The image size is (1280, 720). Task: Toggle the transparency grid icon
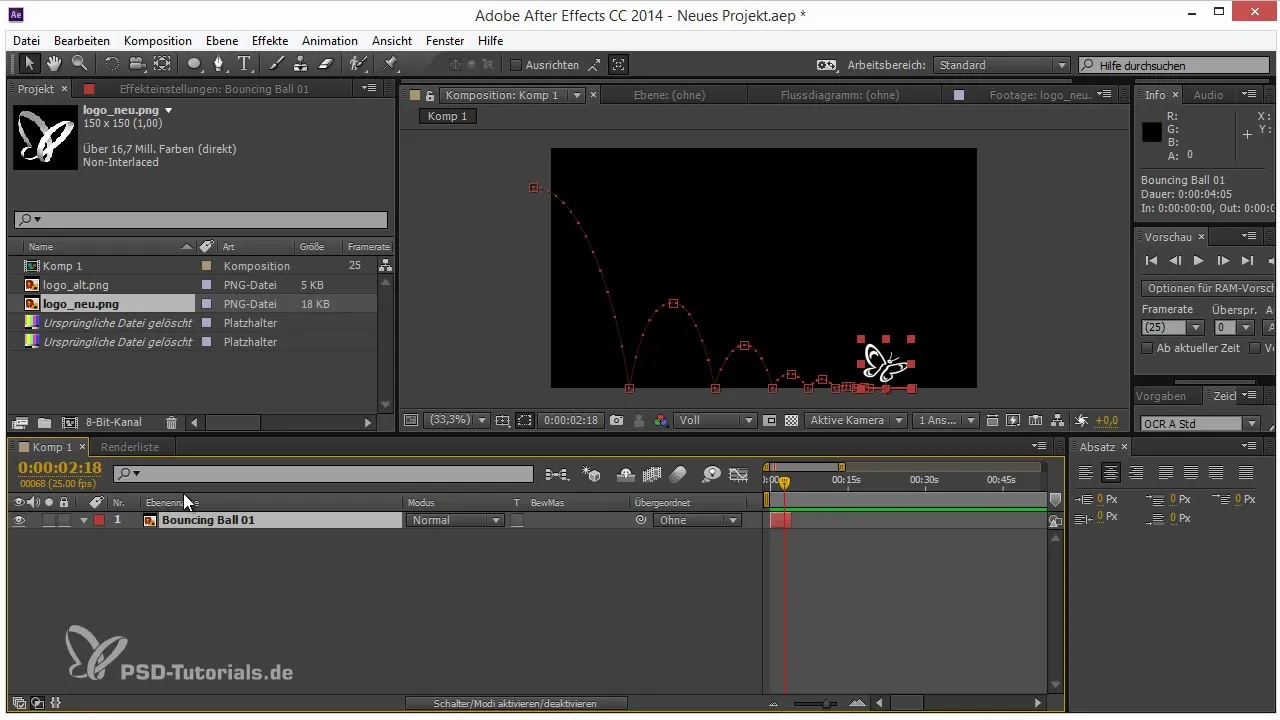[x=791, y=421]
